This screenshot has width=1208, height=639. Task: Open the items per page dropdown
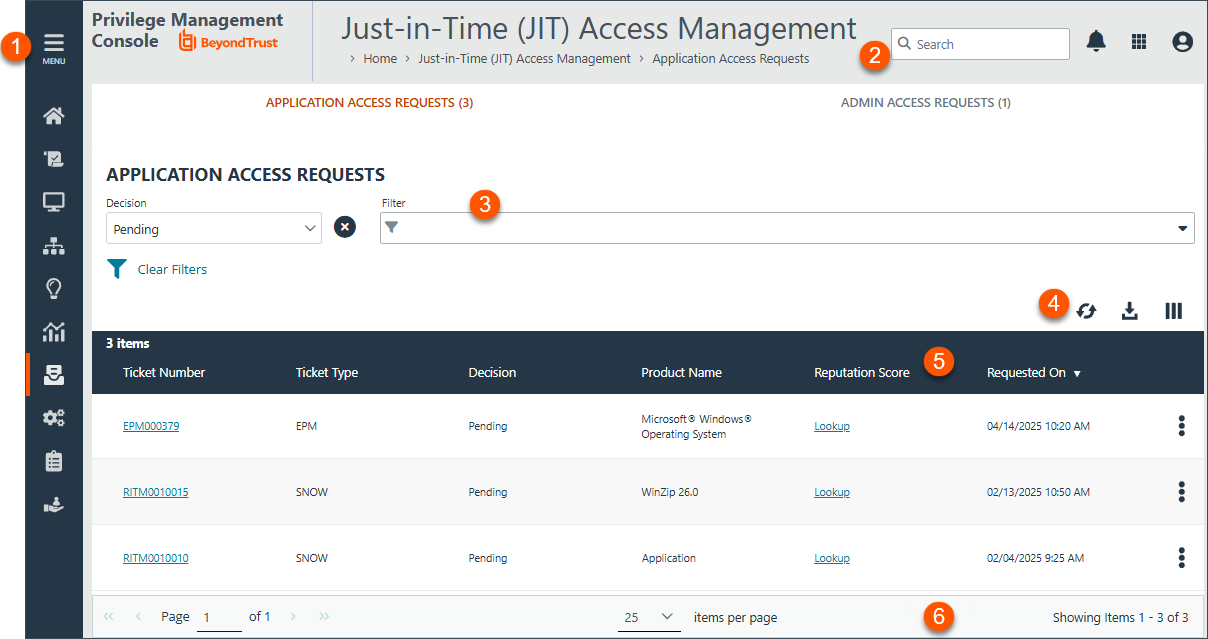click(649, 617)
